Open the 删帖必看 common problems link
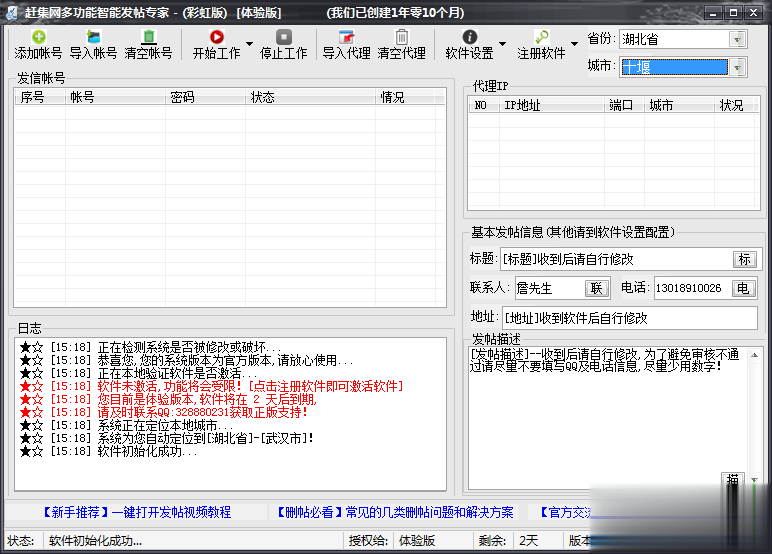This screenshot has height=554, width=772. click(395, 512)
